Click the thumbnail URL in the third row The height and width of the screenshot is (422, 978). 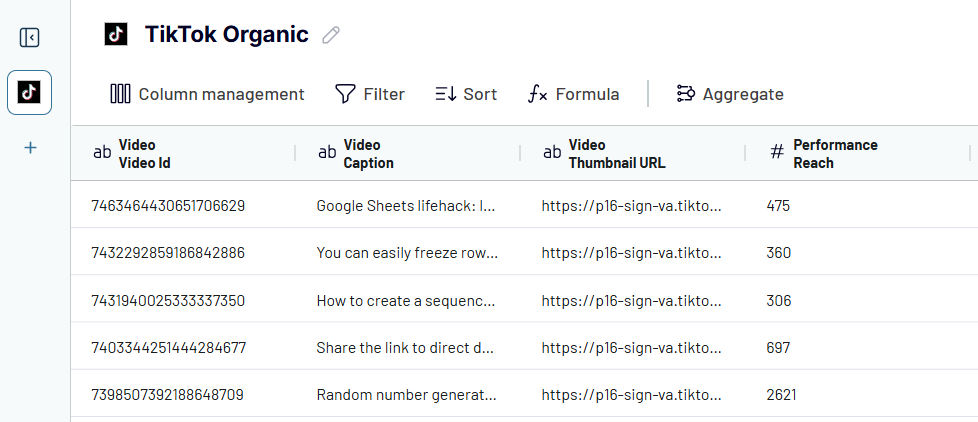(x=631, y=300)
